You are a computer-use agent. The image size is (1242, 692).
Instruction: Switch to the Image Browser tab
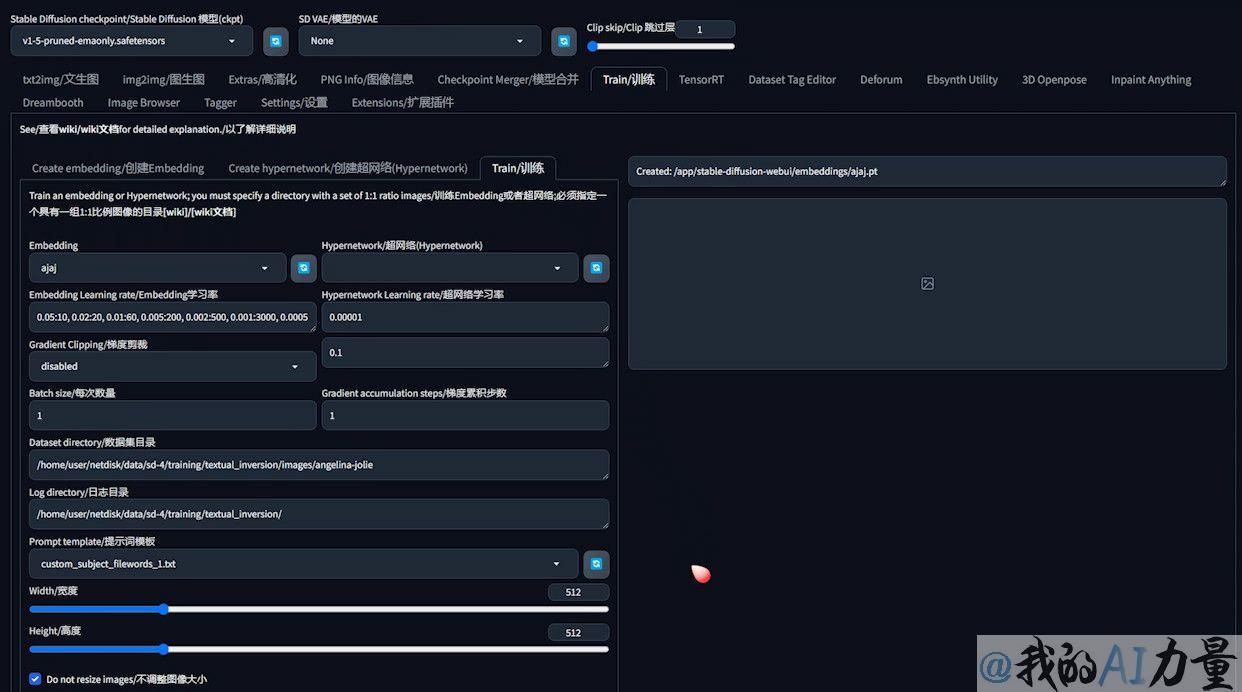tap(144, 103)
